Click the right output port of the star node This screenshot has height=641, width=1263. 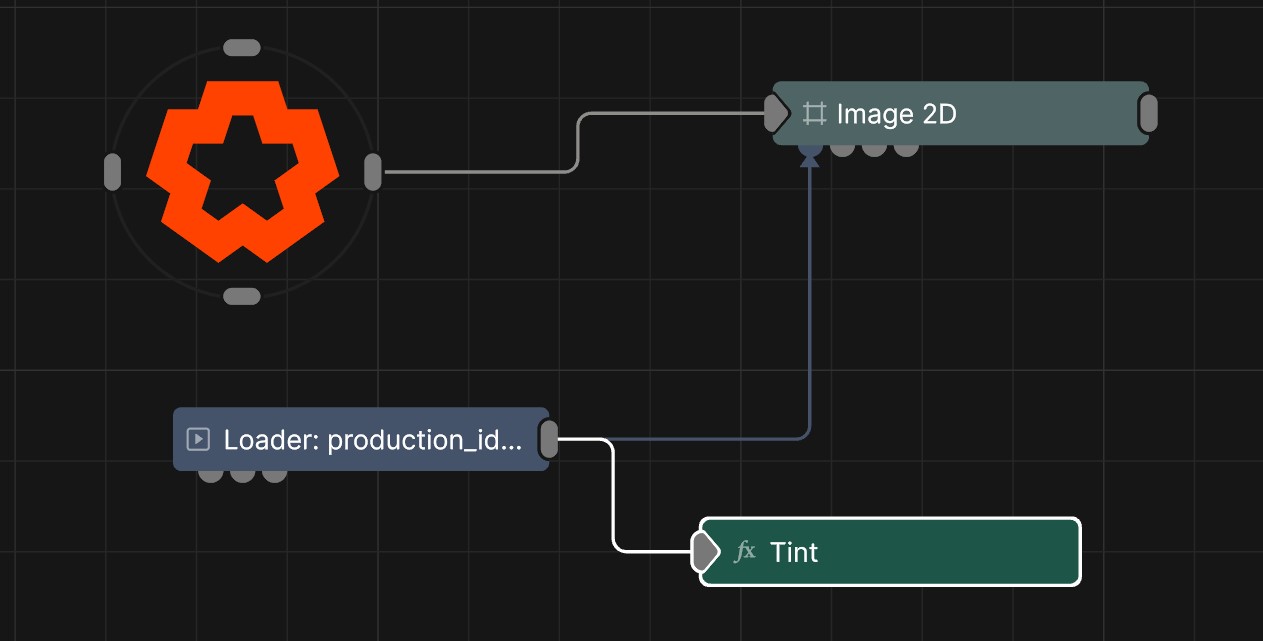tap(374, 170)
